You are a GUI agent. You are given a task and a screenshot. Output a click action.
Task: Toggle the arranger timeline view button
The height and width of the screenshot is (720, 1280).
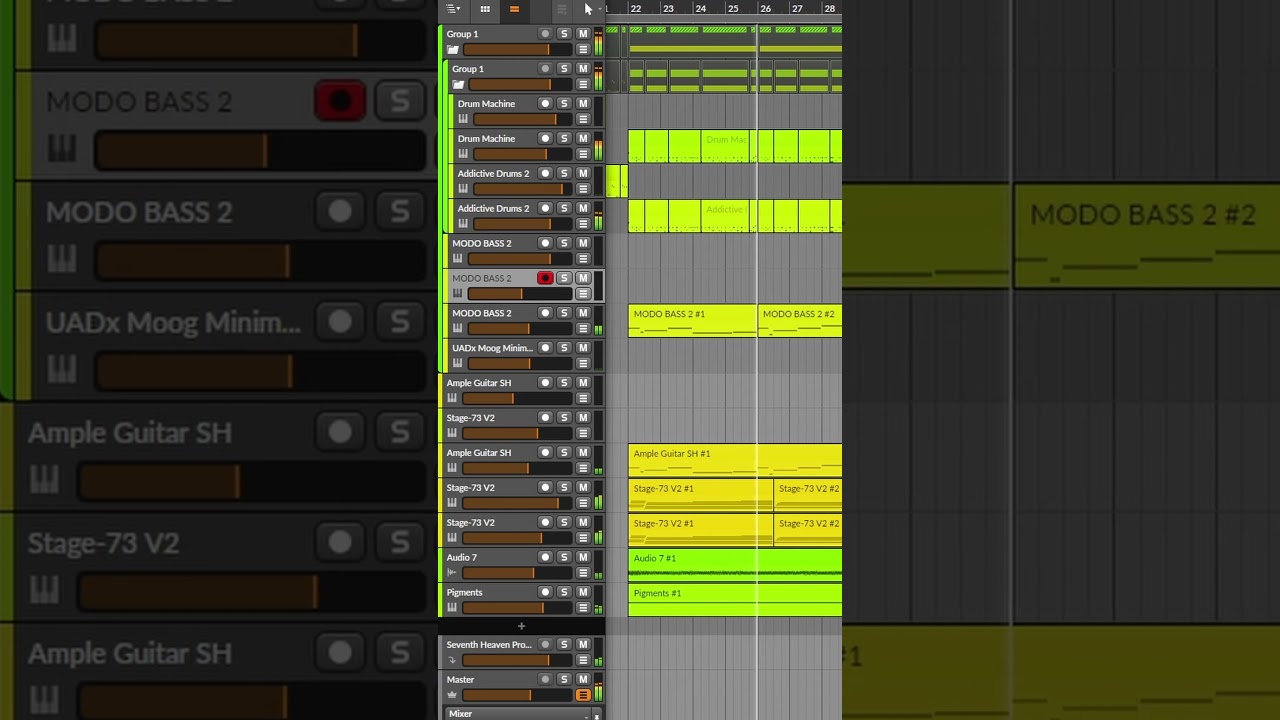[x=514, y=9]
